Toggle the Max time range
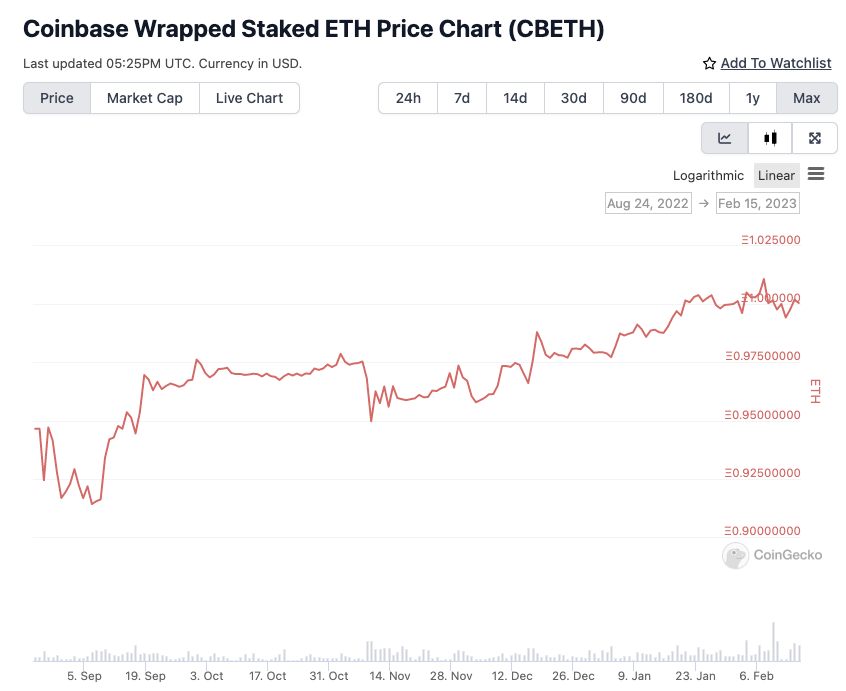The width and height of the screenshot is (846, 691). 807,98
